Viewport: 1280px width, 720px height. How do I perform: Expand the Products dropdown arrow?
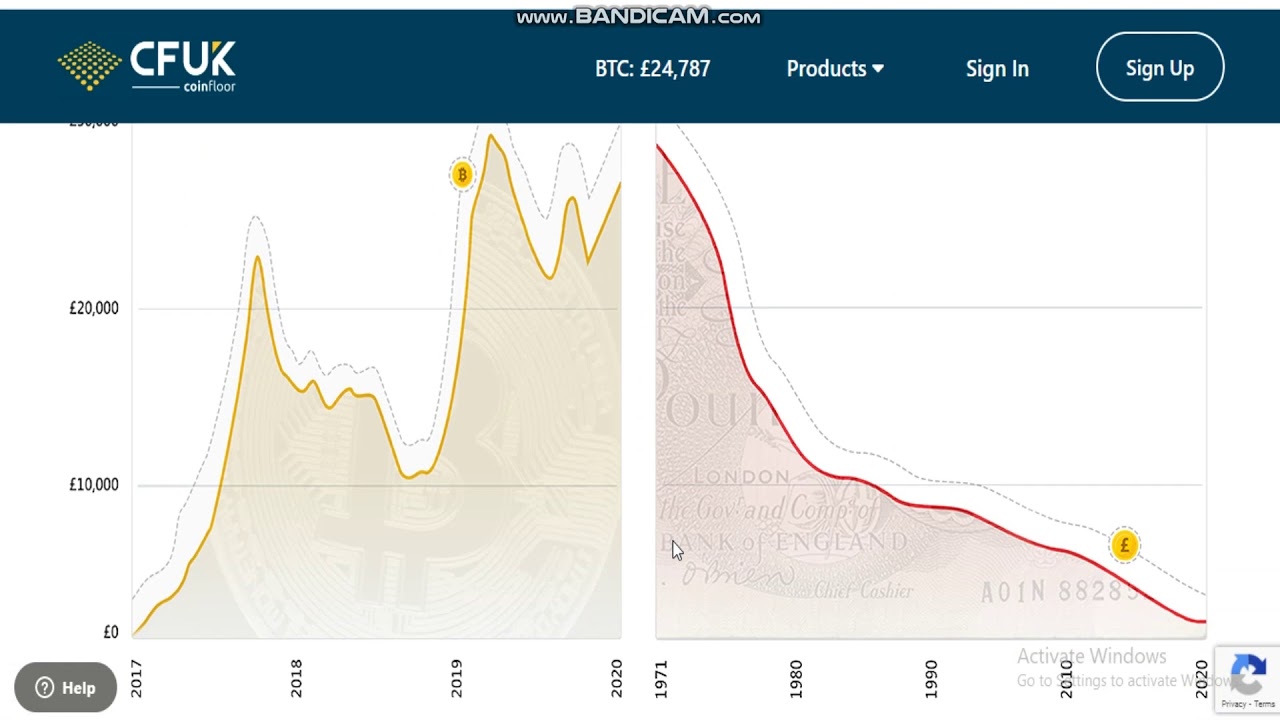(878, 69)
